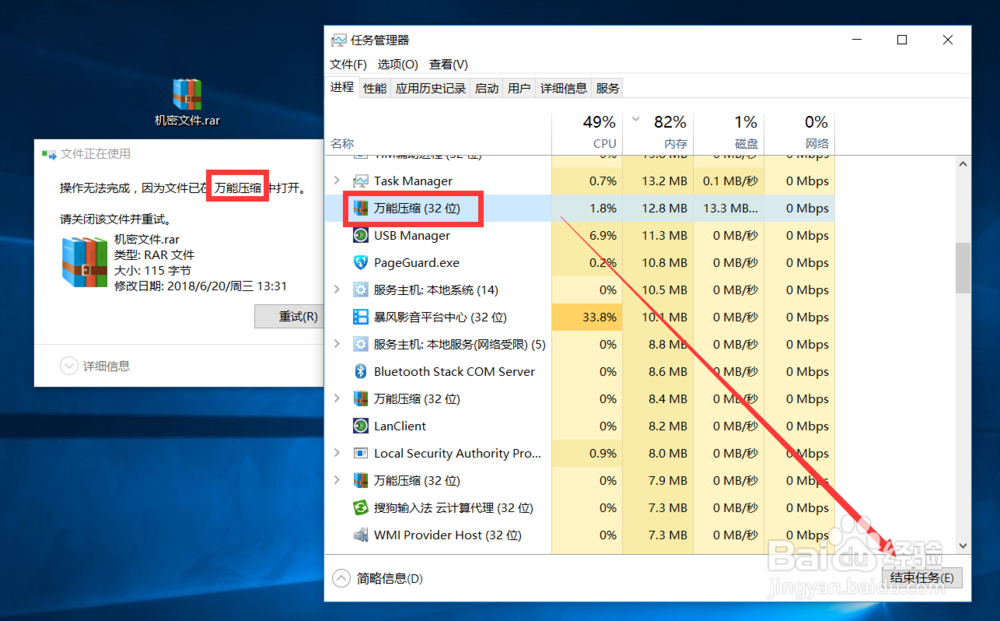Switch to the 应用历史记录 tab
Viewport: 1000px width, 621px height.
(430, 89)
